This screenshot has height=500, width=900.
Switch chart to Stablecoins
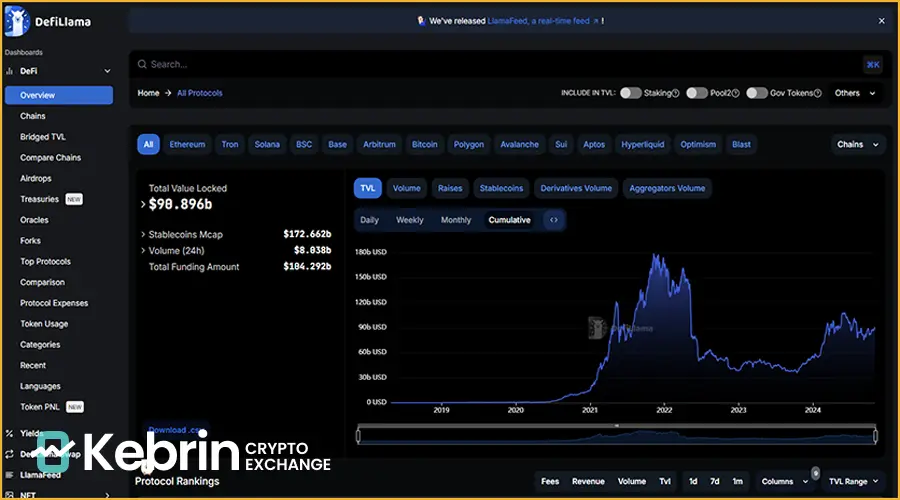coord(502,188)
